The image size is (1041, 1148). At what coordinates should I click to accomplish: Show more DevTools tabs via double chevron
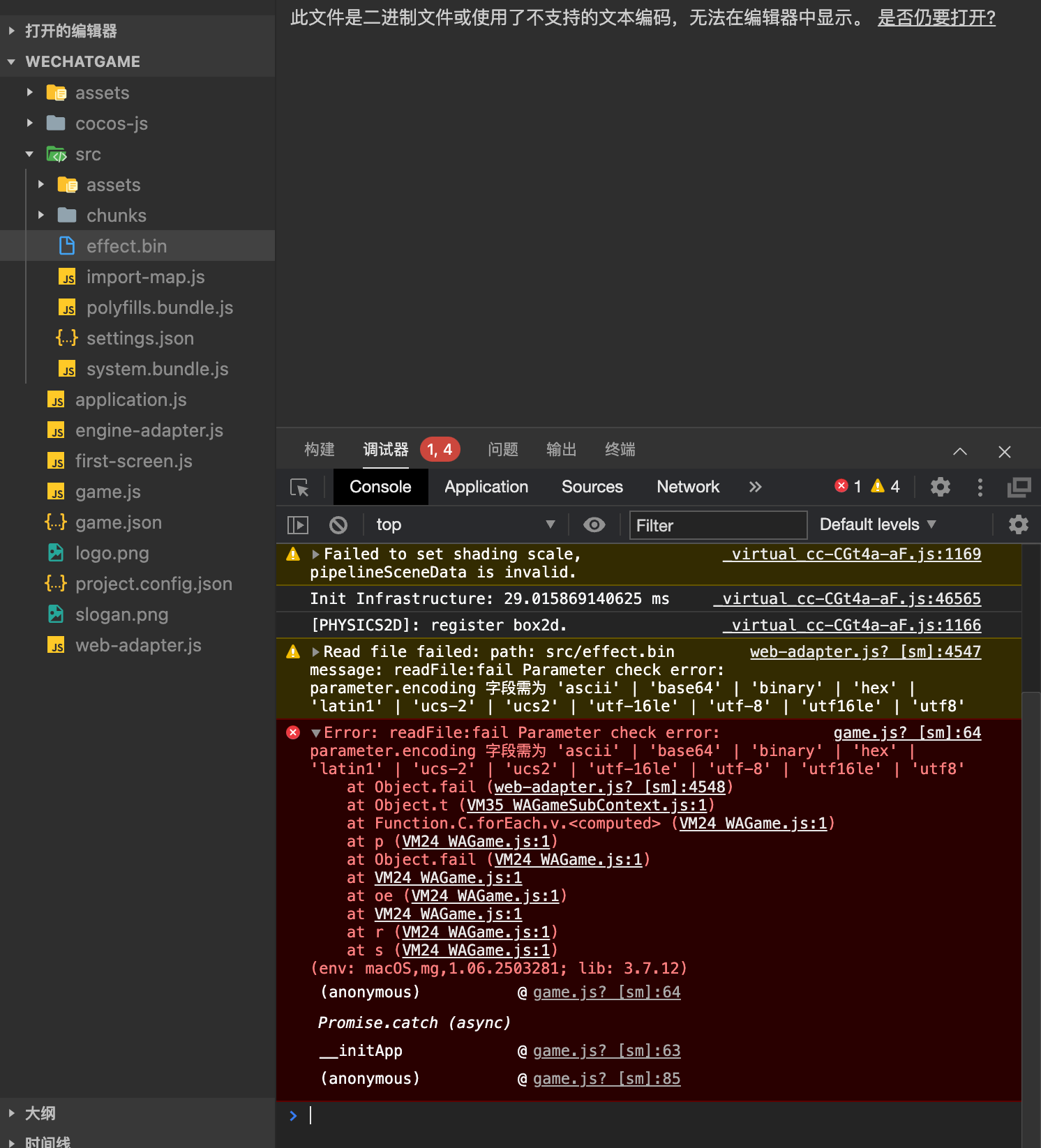pos(755,487)
